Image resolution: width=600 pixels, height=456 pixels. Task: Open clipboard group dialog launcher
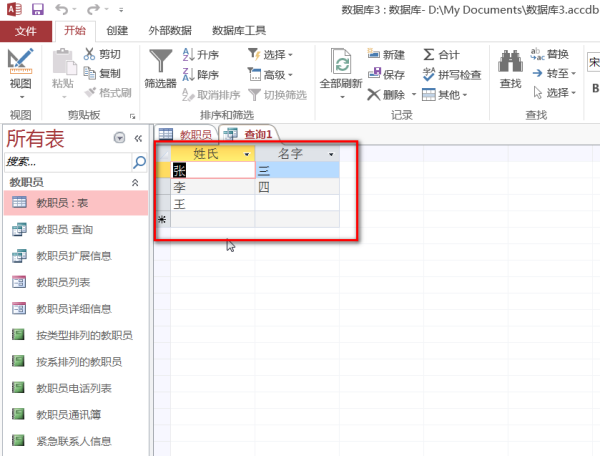tap(132, 116)
